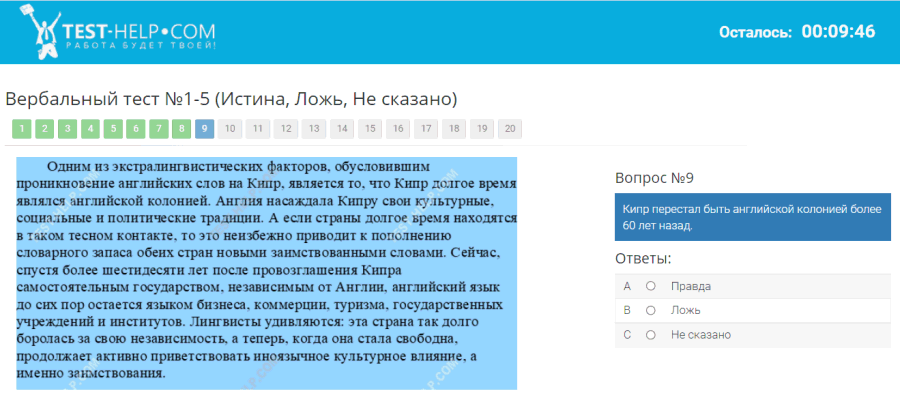
Task: Click the question statement about Кипр colony
Action: (x=752, y=217)
